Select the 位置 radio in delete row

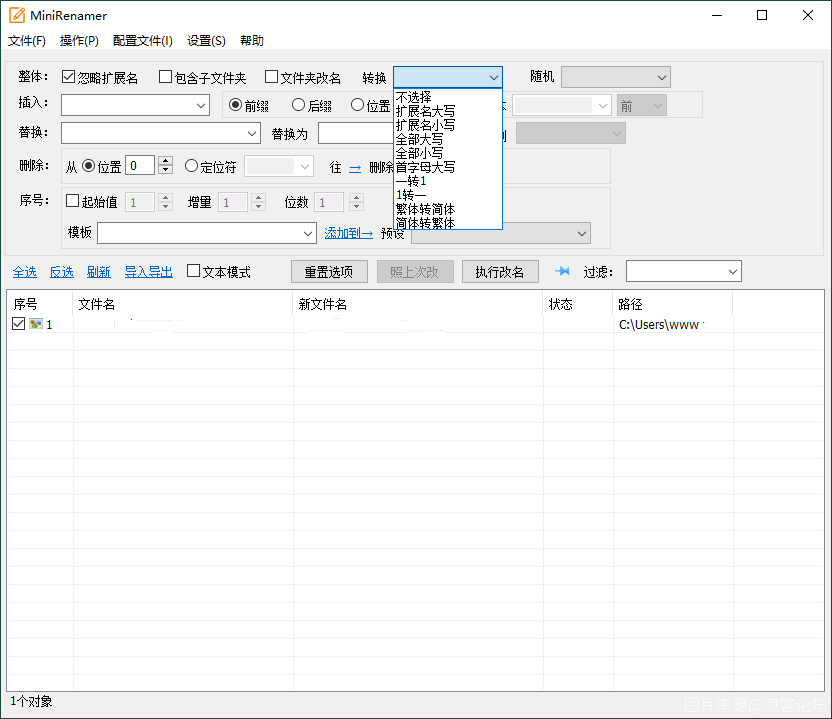(x=89, y=166)
